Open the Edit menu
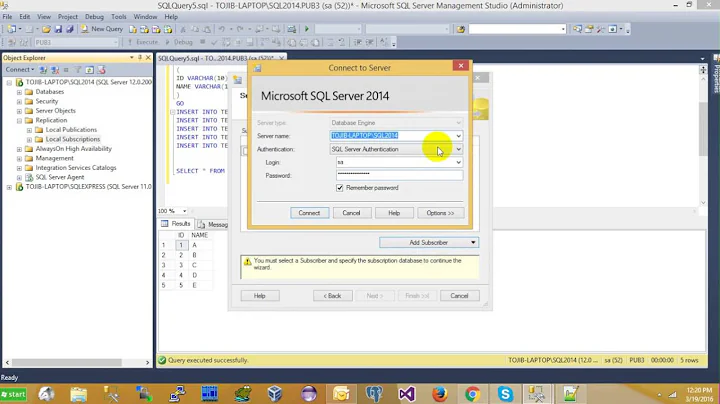720x404 pixels. 24,17
